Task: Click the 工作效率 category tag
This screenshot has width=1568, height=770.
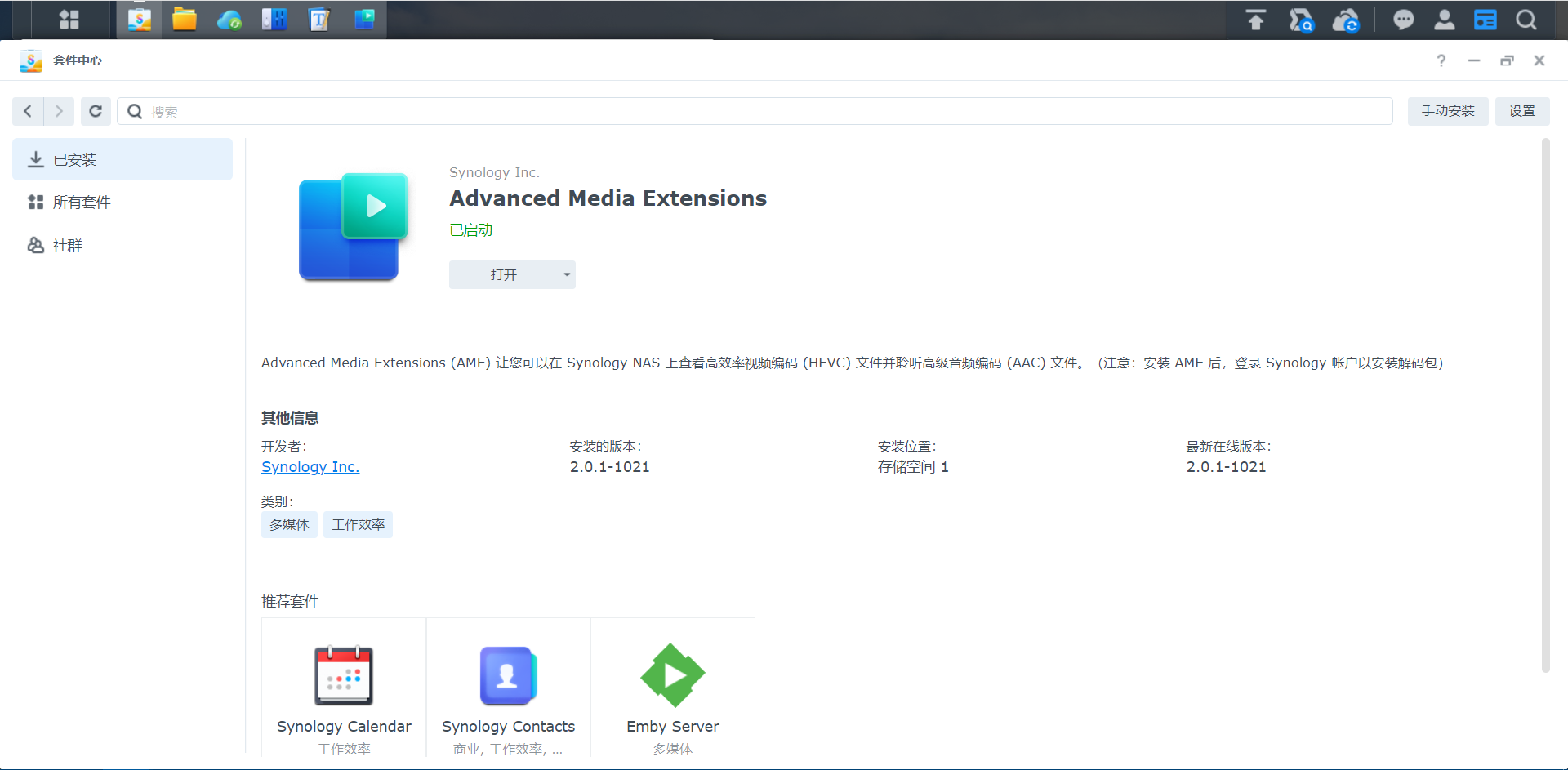Action: pyautogui.click(x=358, y=524)
